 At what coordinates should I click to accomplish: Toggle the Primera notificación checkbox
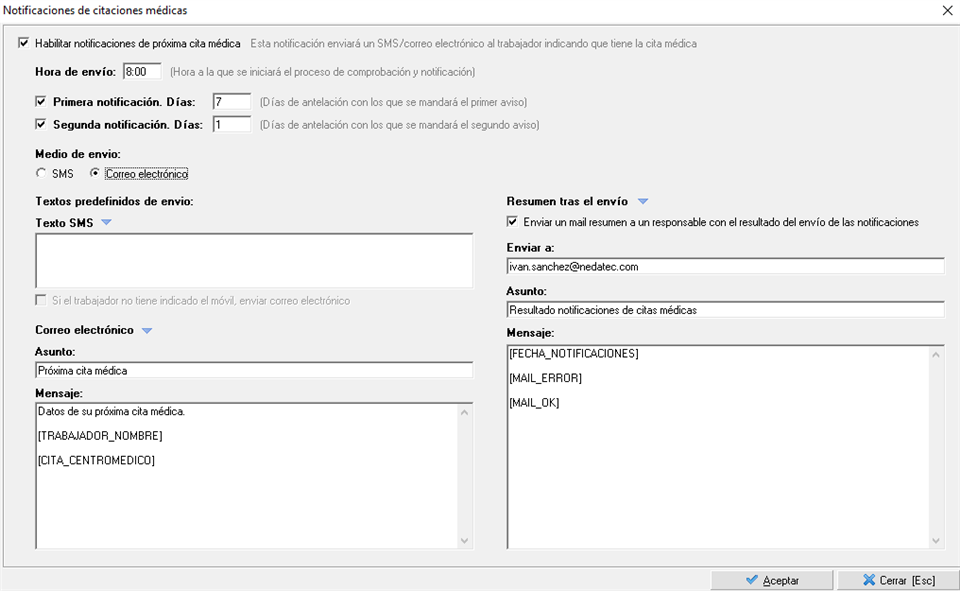pos(41,101)
